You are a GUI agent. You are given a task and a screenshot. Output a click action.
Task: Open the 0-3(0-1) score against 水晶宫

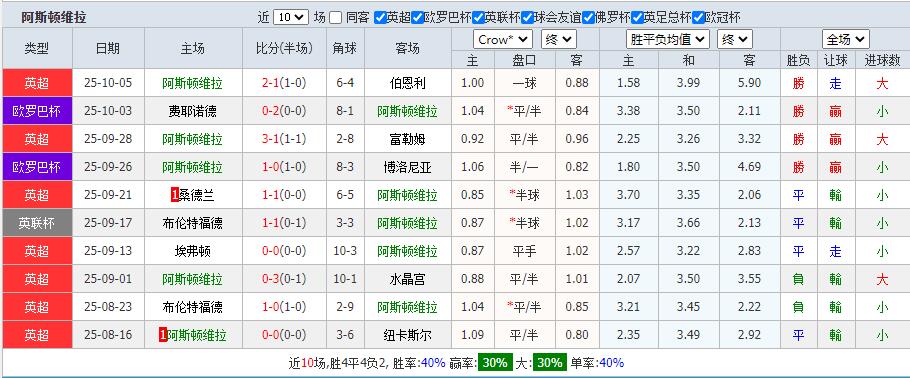(x=284, y=279)
